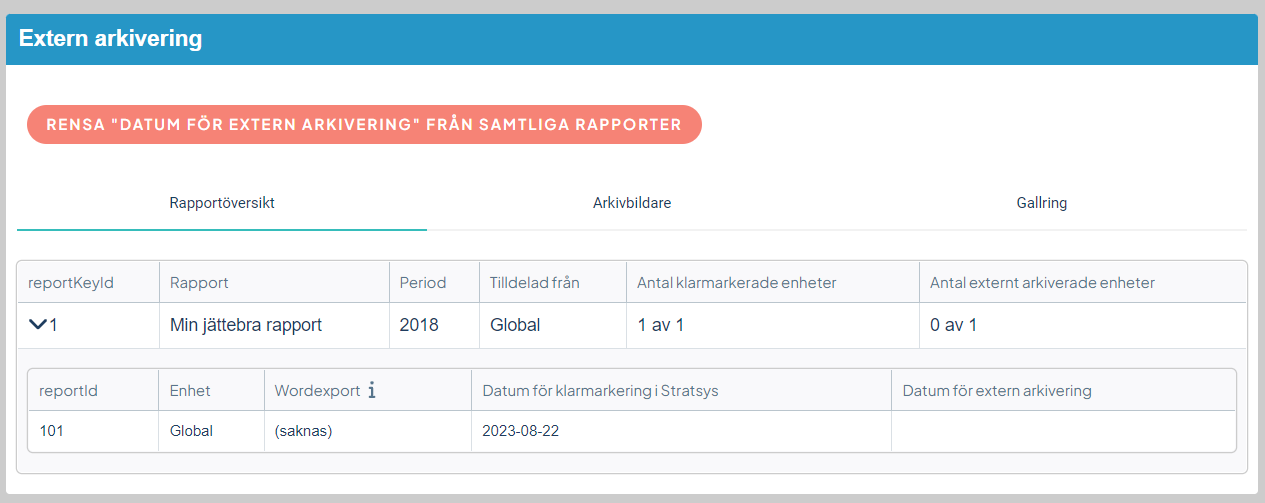The image size is (1265, 503).
Task: Collapse report row 1 with the chevron
Action: 38,324
